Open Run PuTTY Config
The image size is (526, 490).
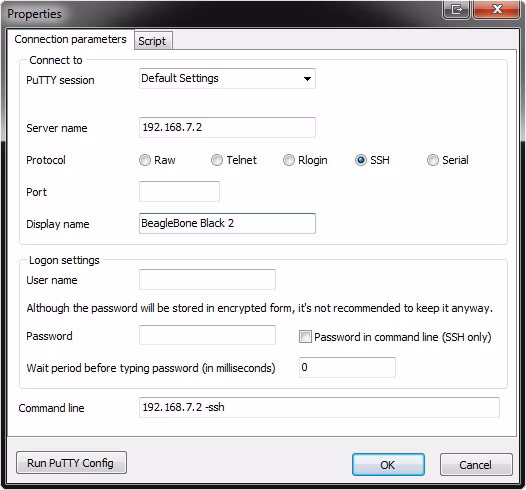pos(71,463)
